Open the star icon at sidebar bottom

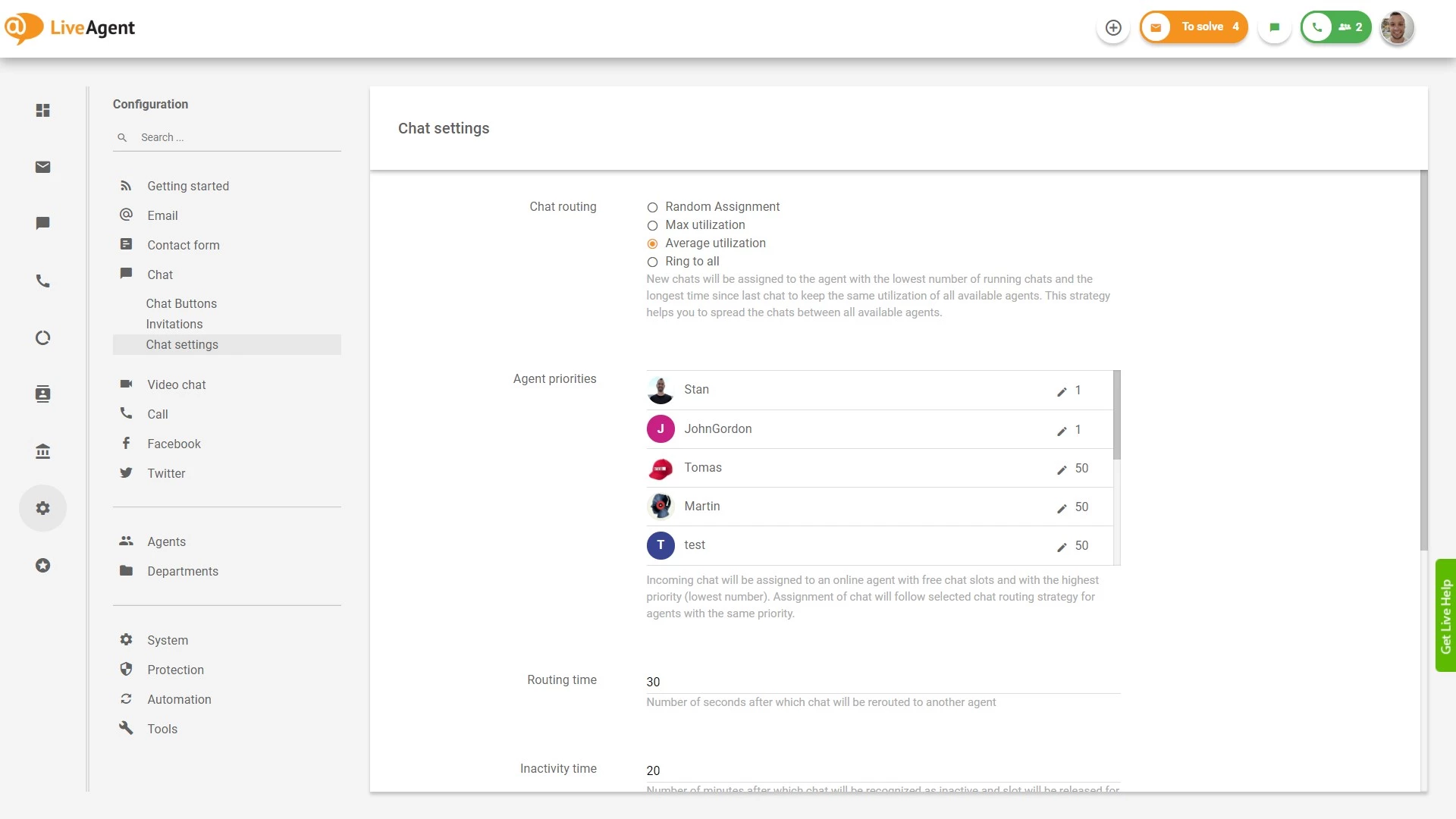(x=42, y=565)
